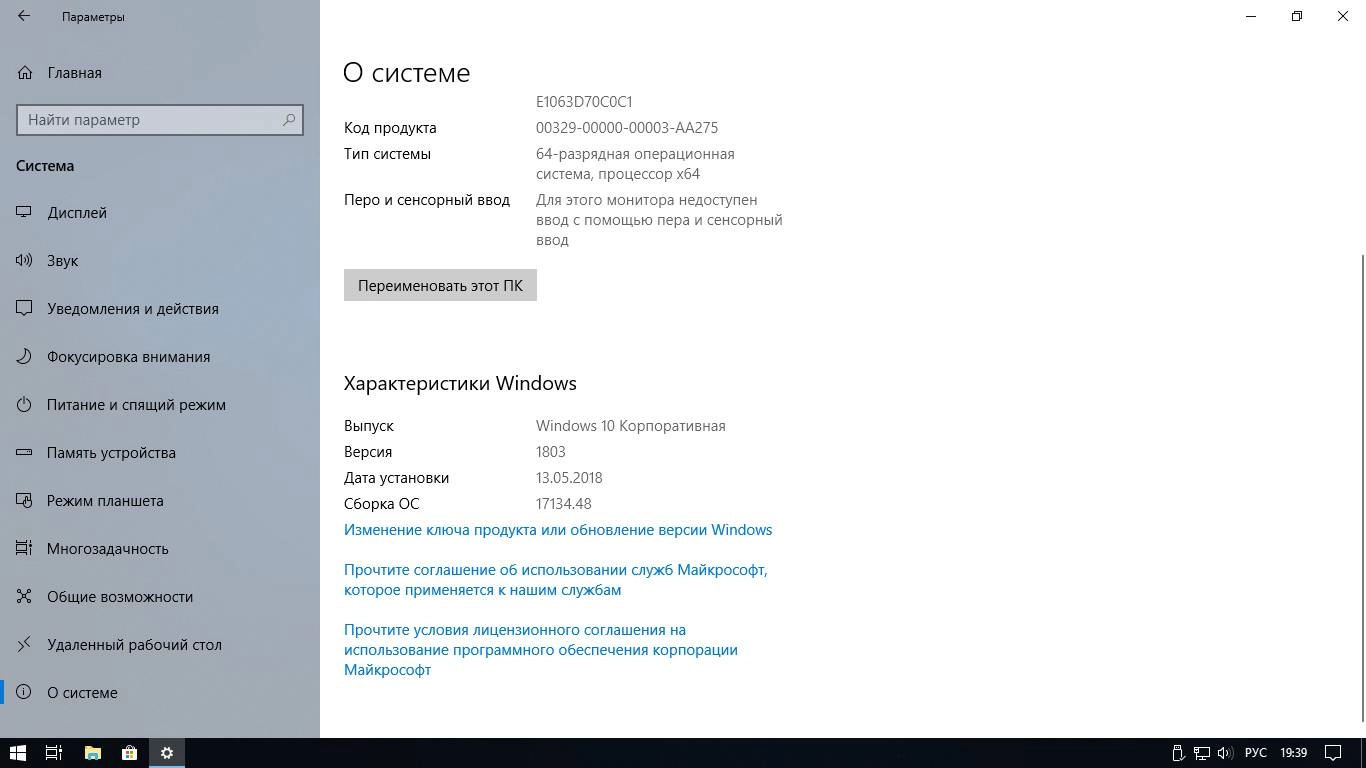Click the Характеристики Windows heading
Viewport: 1366px width, 768px height.
click(x=460, y=384)
